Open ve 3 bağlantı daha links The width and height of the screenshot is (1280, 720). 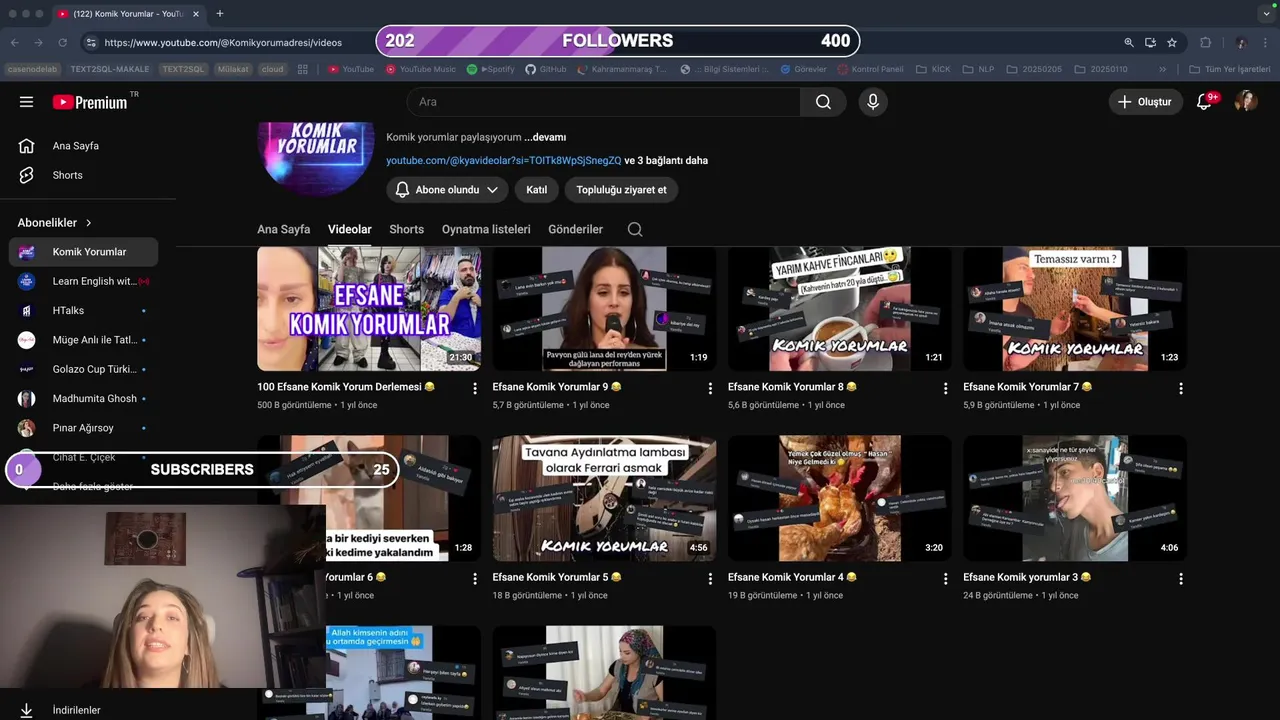pyautogui.click(x=666, y=160)
